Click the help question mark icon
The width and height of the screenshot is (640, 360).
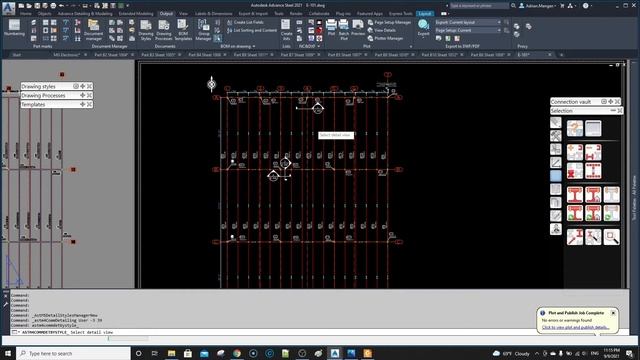pyautogui.click(x=586, y=6)
